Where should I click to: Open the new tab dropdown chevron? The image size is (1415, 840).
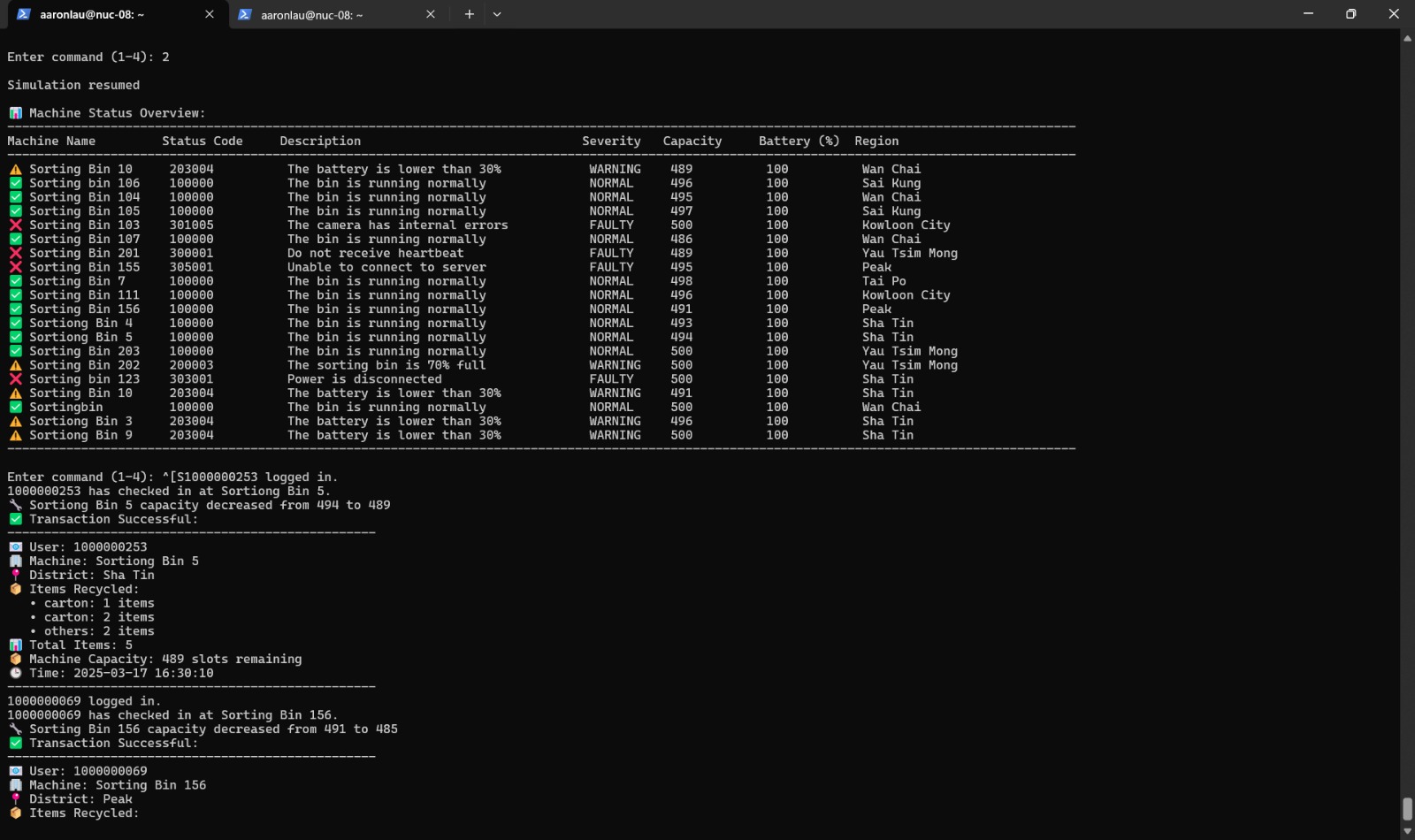click(x=497, y=14)
